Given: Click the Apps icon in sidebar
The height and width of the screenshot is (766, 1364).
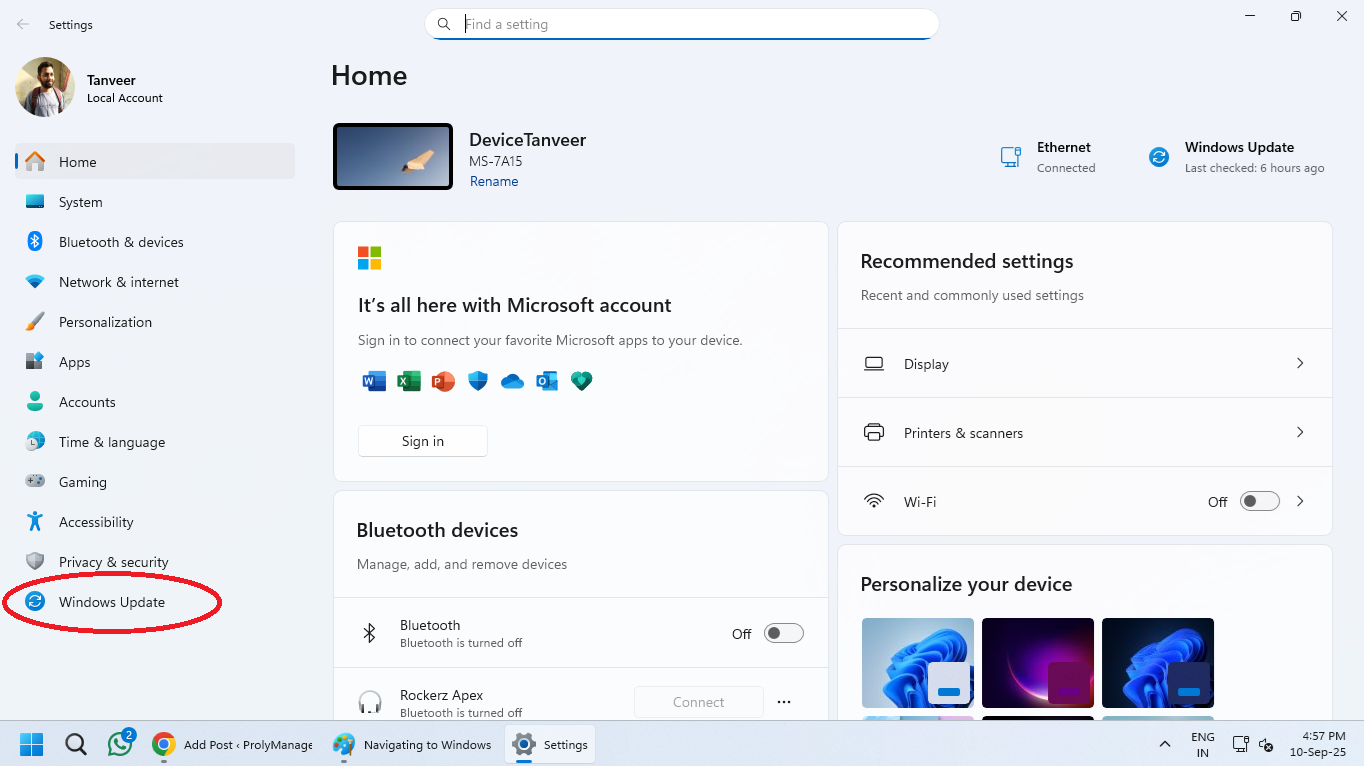Looking at the screenshot, I should (35, 361).
